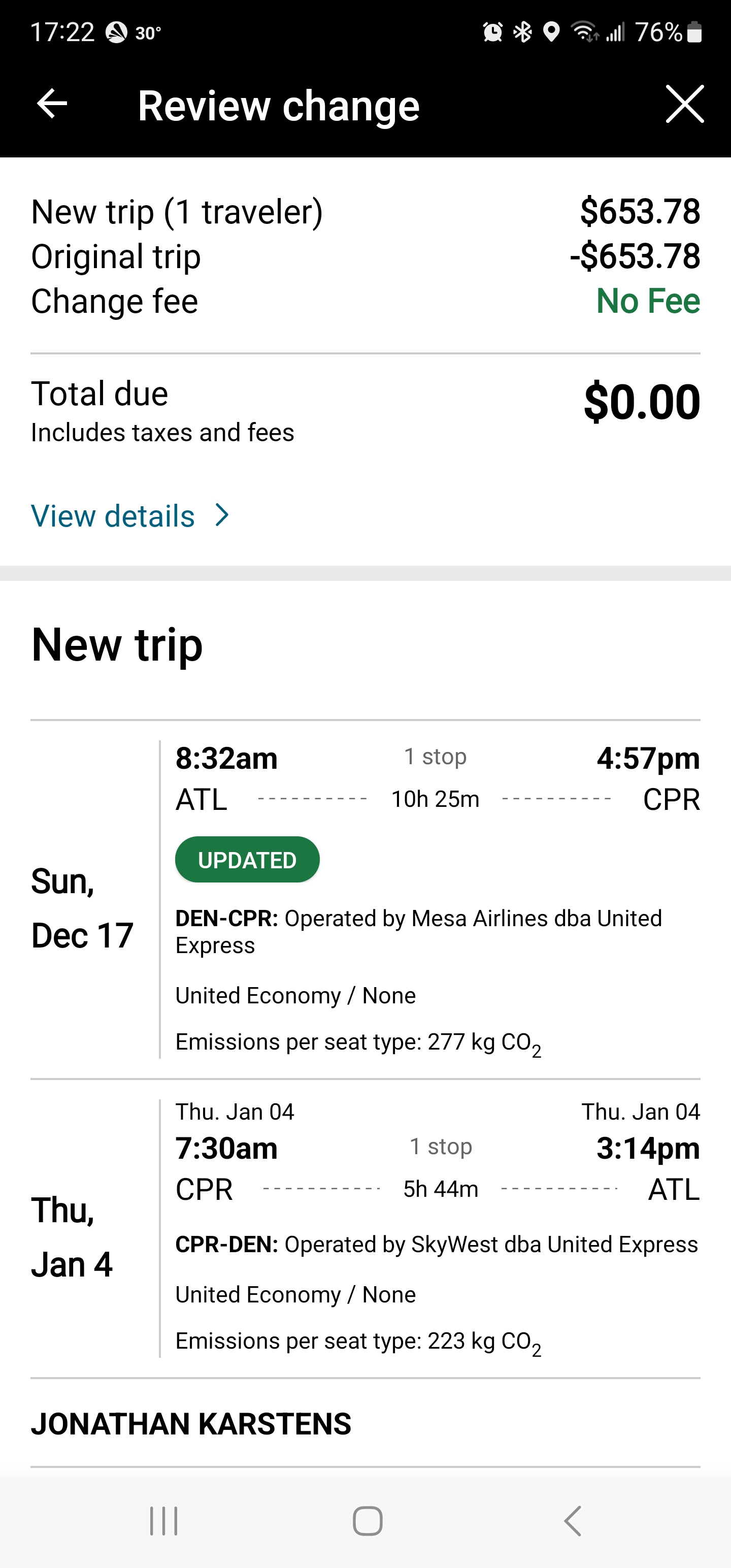731x1568 pixels.
Task: Select the Thu, Jan 4 return flight
Action: [437, 1228]
